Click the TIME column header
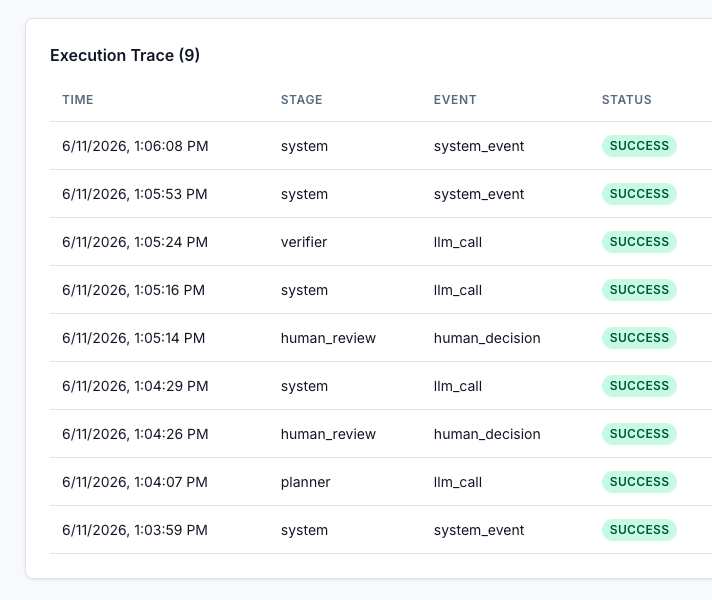Image resolution: width=712 pixels, height=600 pixels. pyautogui.click(x=78, y=99)
